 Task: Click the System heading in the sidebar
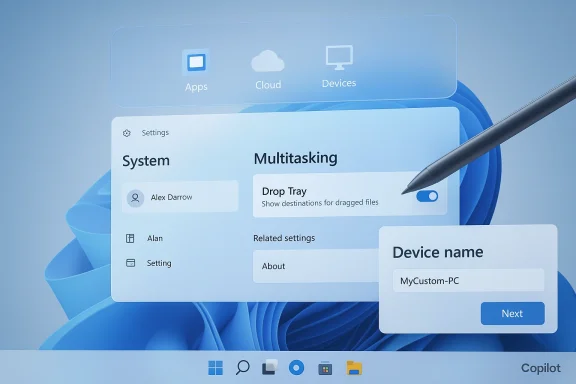pyautogui.click(x=146, y=161)
